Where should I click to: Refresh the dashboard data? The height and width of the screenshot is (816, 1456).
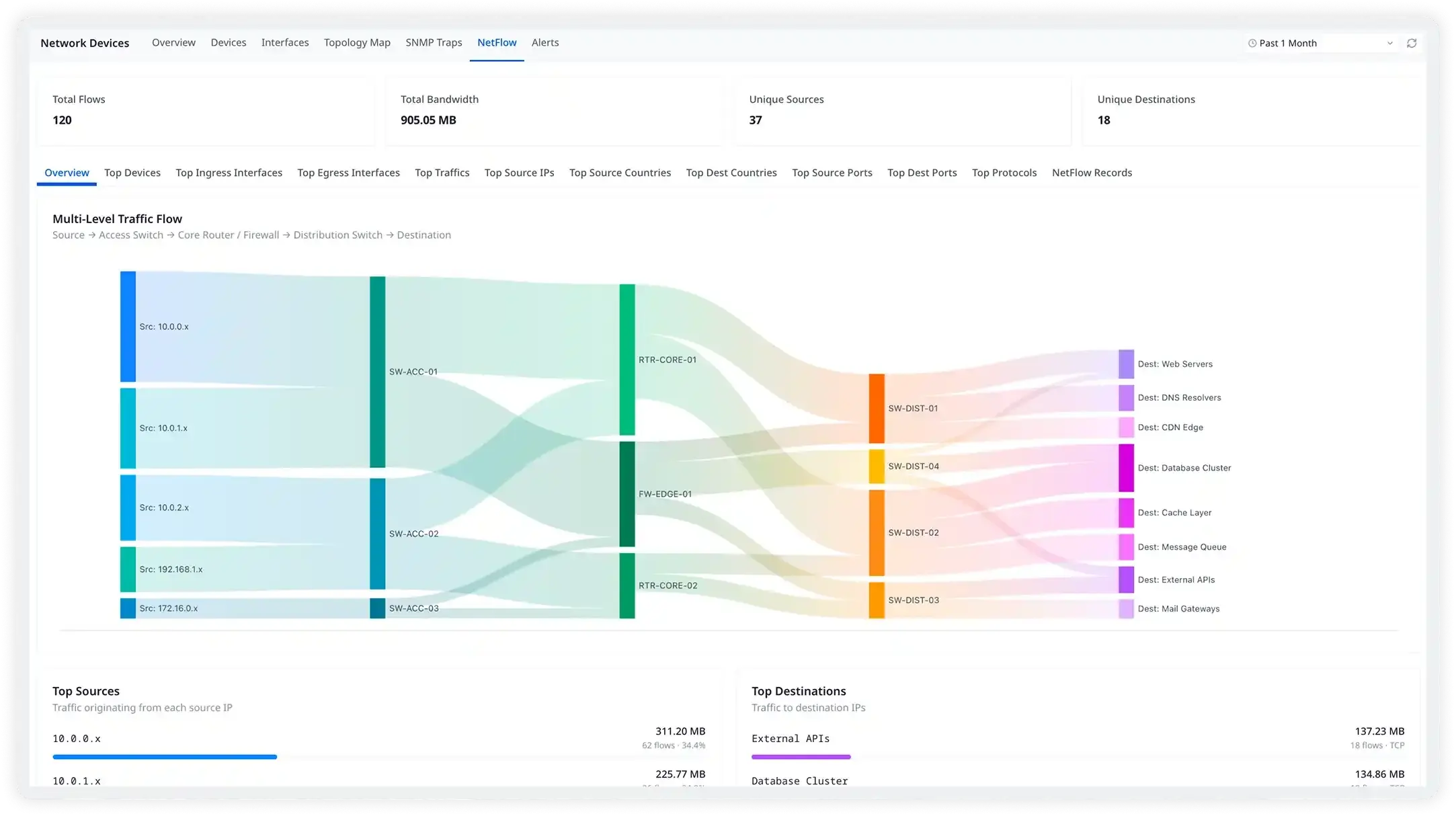(1412, 42)
